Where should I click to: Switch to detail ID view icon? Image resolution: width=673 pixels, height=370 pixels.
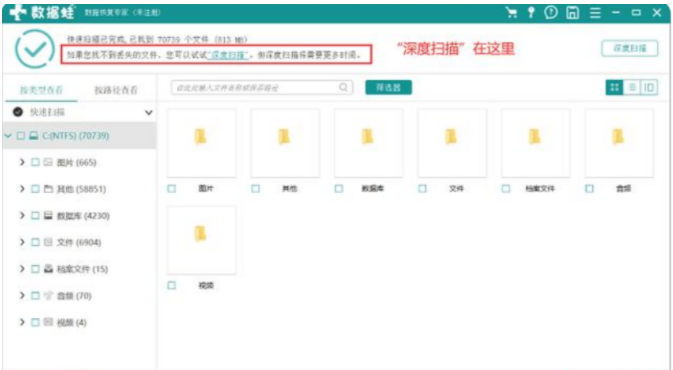tap(649, 88)
